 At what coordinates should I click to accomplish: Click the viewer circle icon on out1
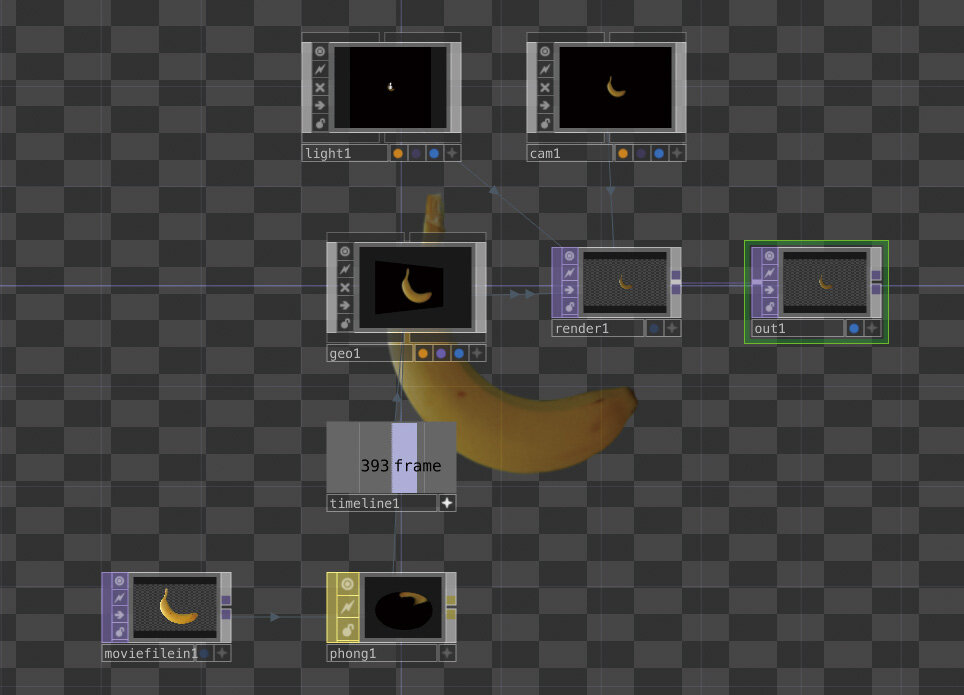[x=769, y=256]
